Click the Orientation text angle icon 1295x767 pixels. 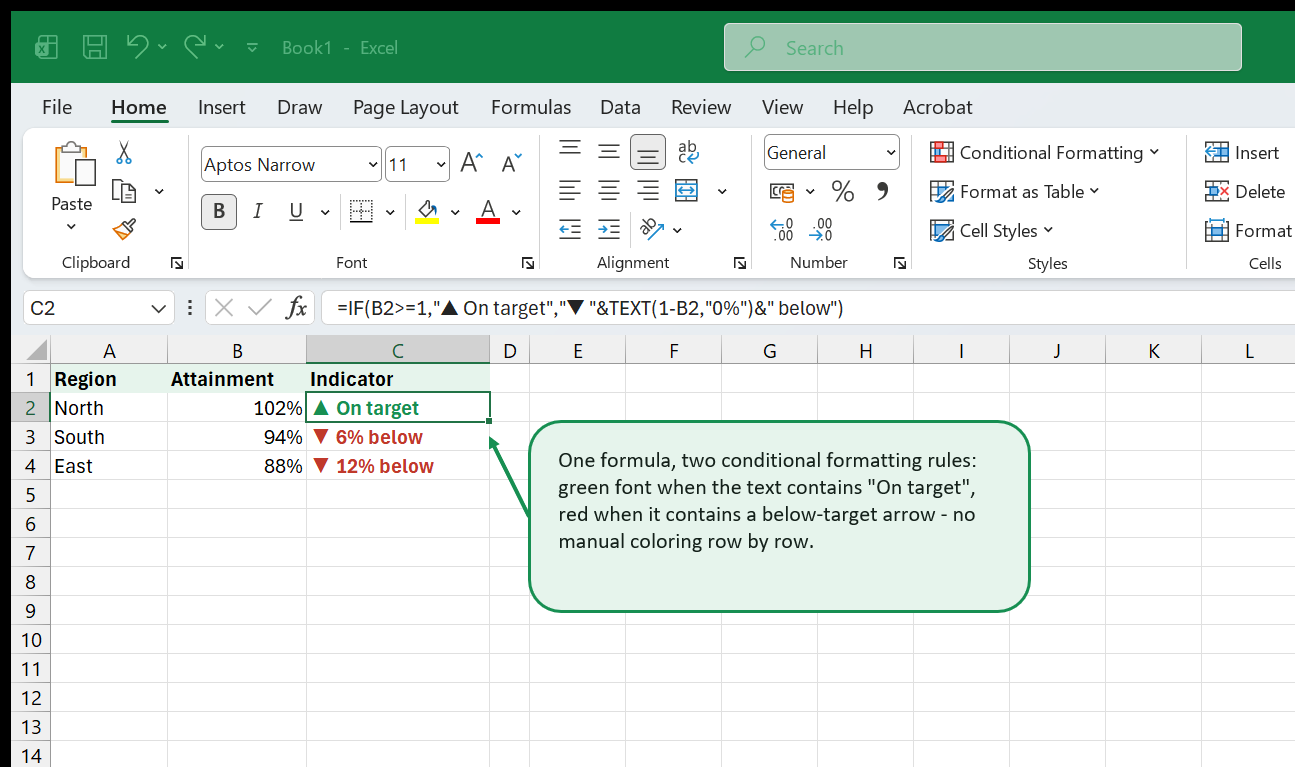tap(652, 230)
